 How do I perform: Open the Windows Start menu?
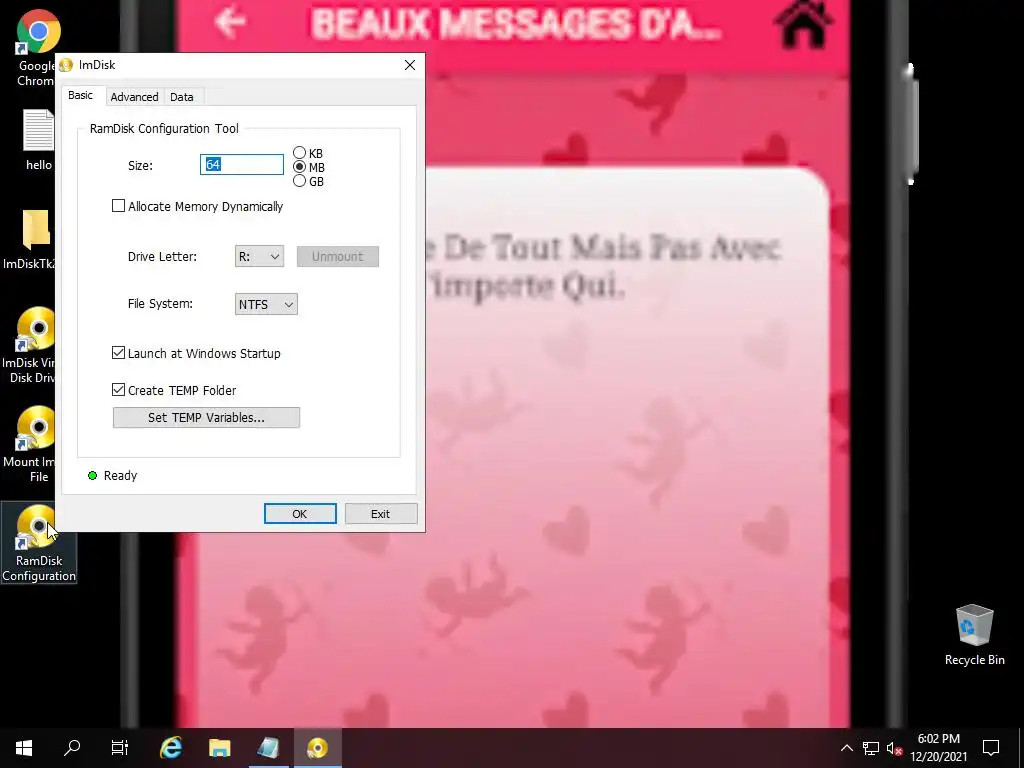(24, 748)
